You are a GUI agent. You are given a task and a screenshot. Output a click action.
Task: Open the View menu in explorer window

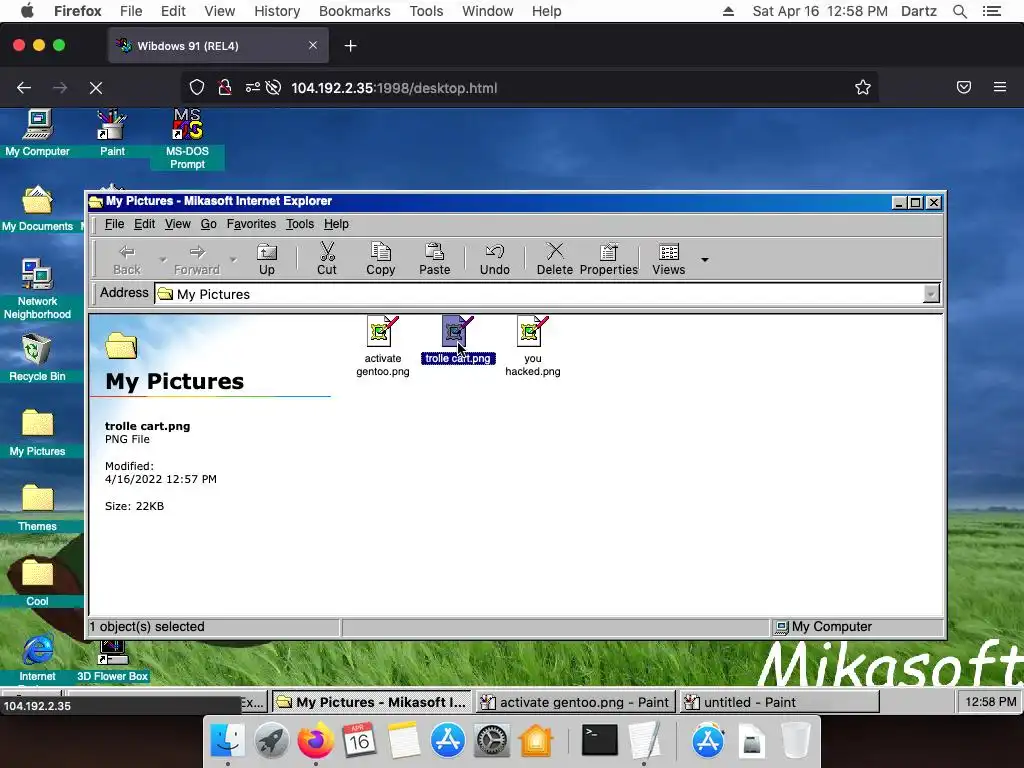(178, 224)
